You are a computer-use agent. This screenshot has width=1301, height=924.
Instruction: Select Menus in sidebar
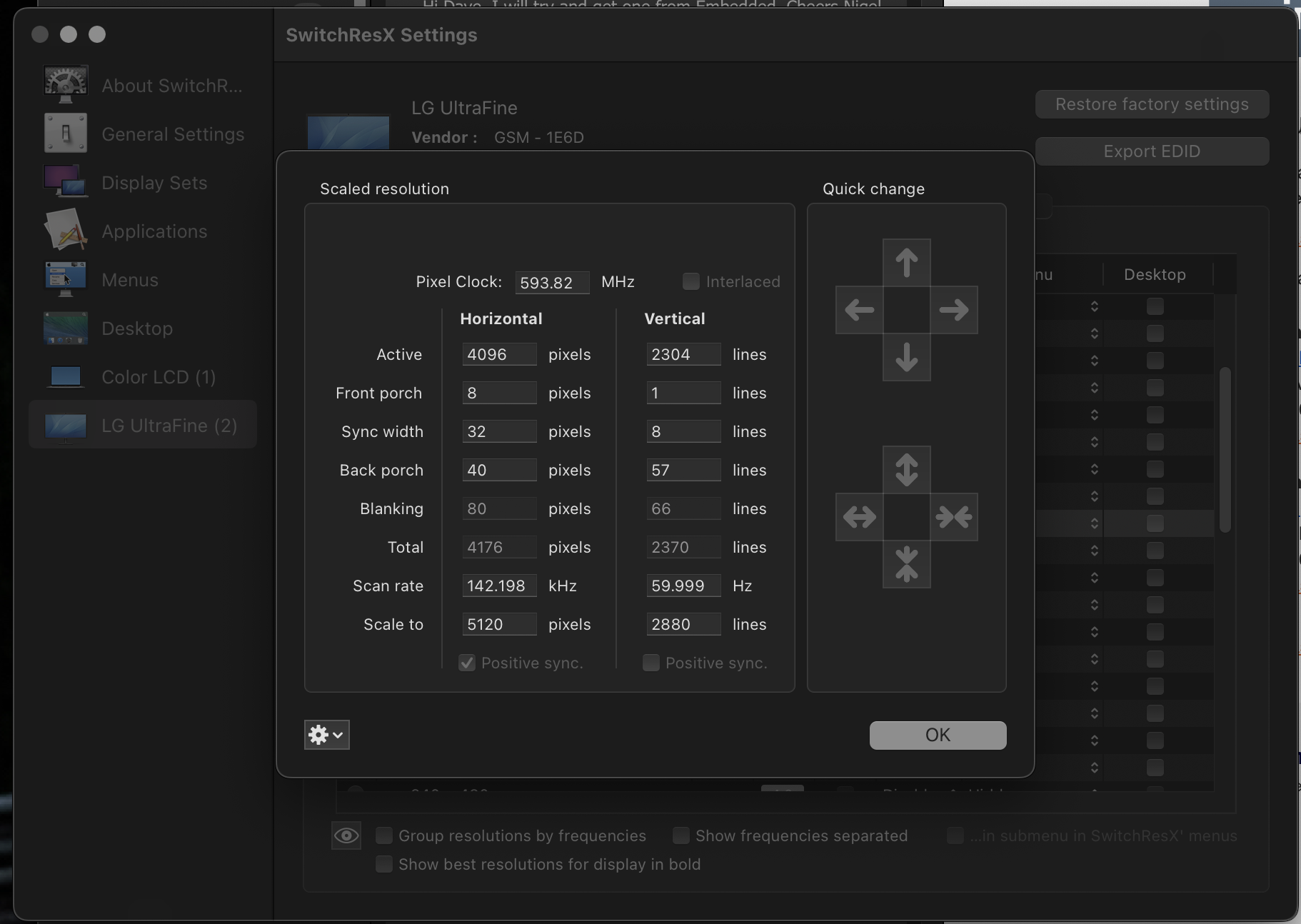click(x=143, y=280)
